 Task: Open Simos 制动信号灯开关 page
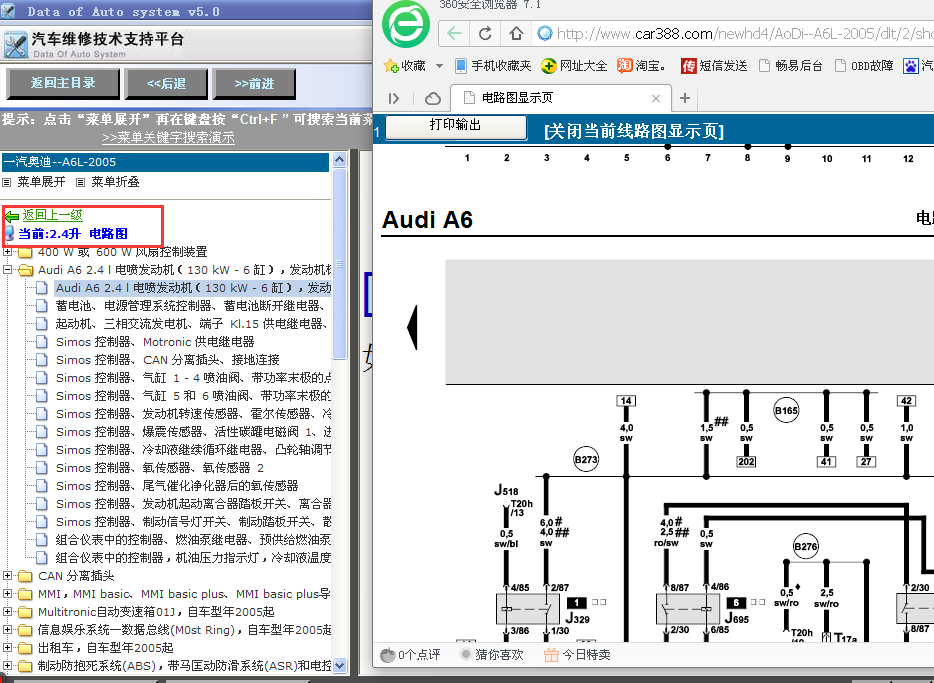(x=193, y=522)
